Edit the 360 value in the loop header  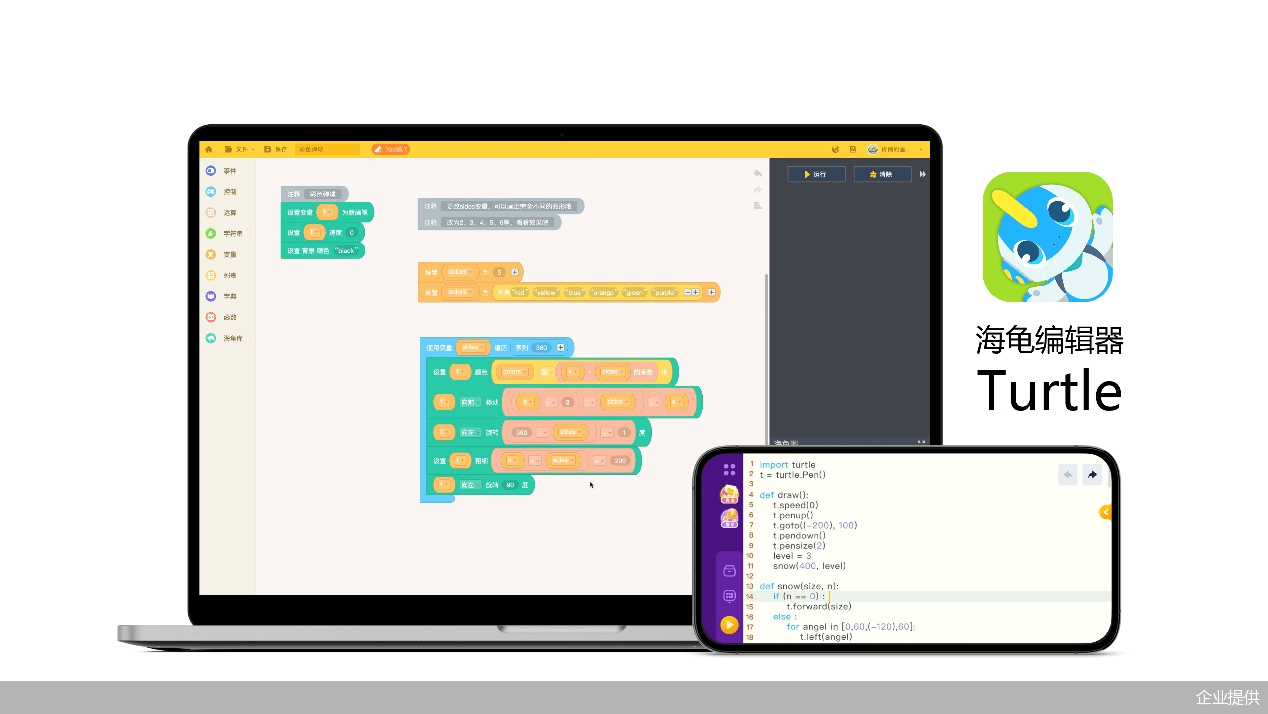(x=541, y=347)
